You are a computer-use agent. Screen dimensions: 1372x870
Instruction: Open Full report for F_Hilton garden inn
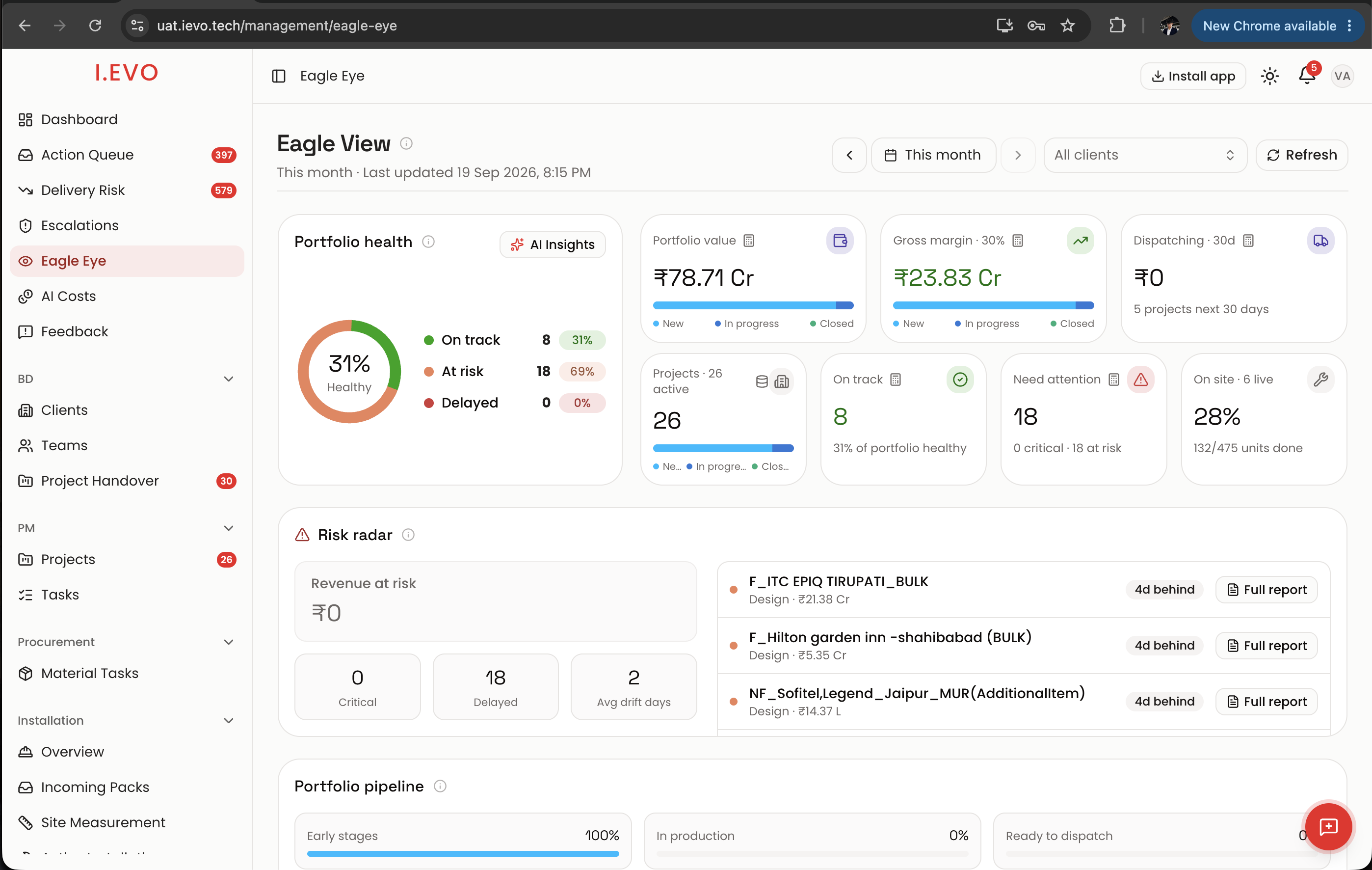pos(1266,645)
